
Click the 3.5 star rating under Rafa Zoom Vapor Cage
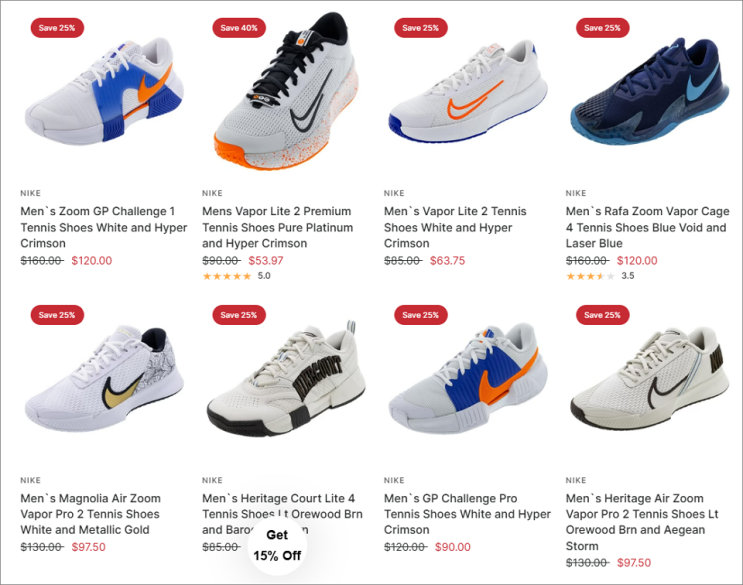(x=600, y=276)
